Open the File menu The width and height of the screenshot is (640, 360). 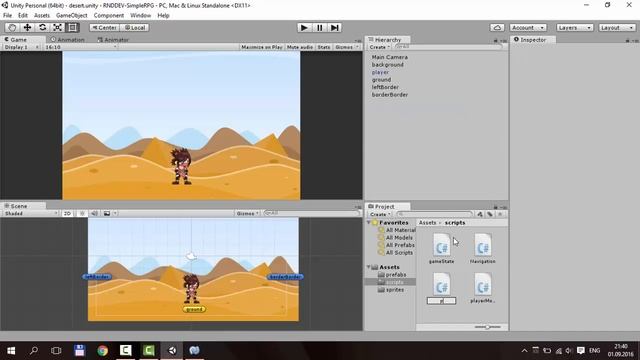click(x=7, y=16)
